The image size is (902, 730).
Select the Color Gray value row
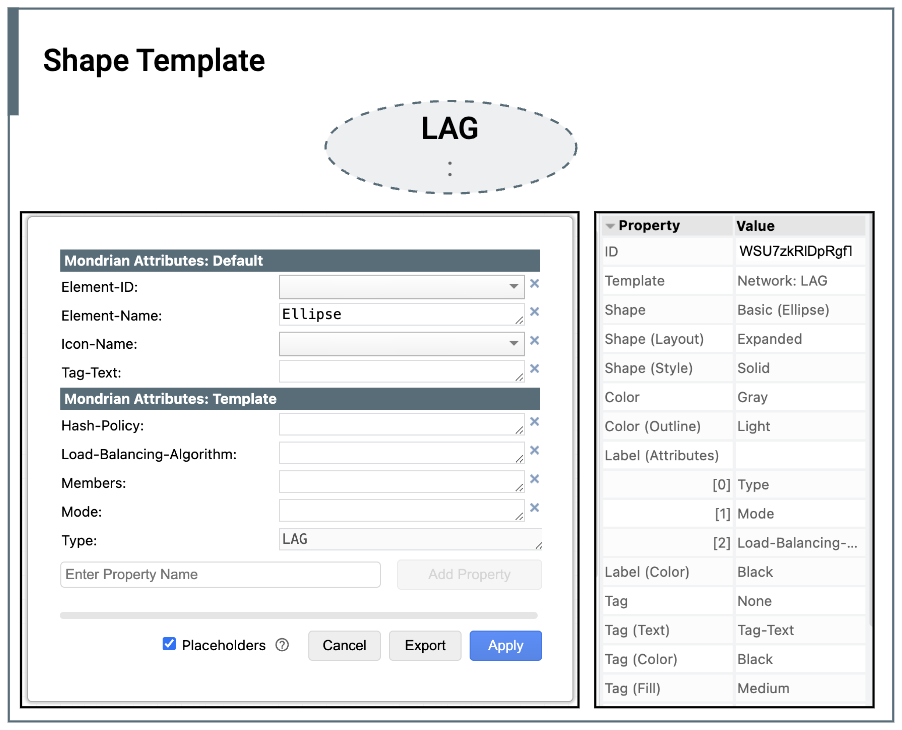(798, 397)
